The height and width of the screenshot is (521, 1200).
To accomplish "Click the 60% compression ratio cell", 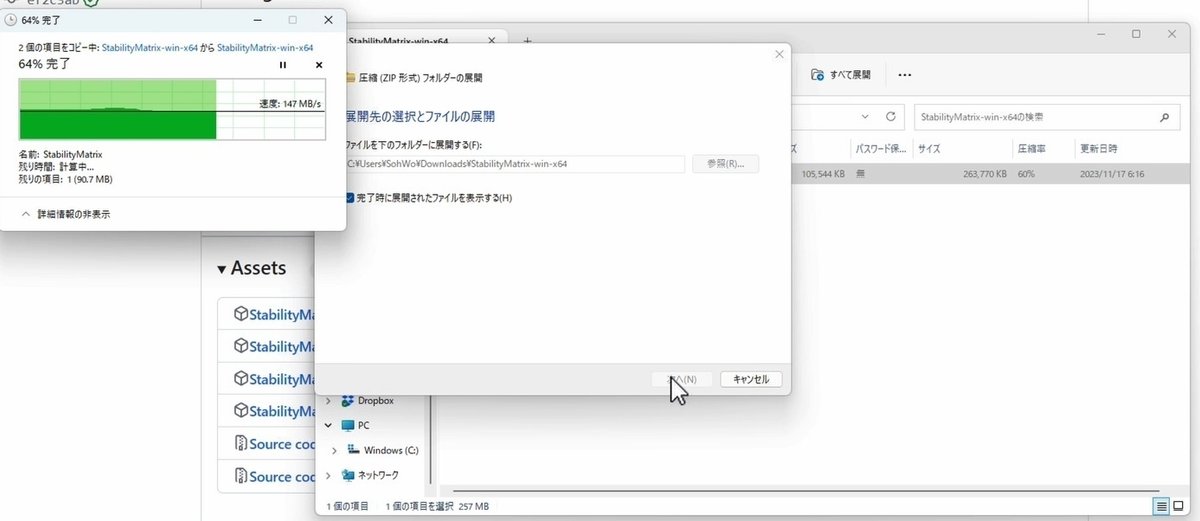I will [x=1026, y=173].
